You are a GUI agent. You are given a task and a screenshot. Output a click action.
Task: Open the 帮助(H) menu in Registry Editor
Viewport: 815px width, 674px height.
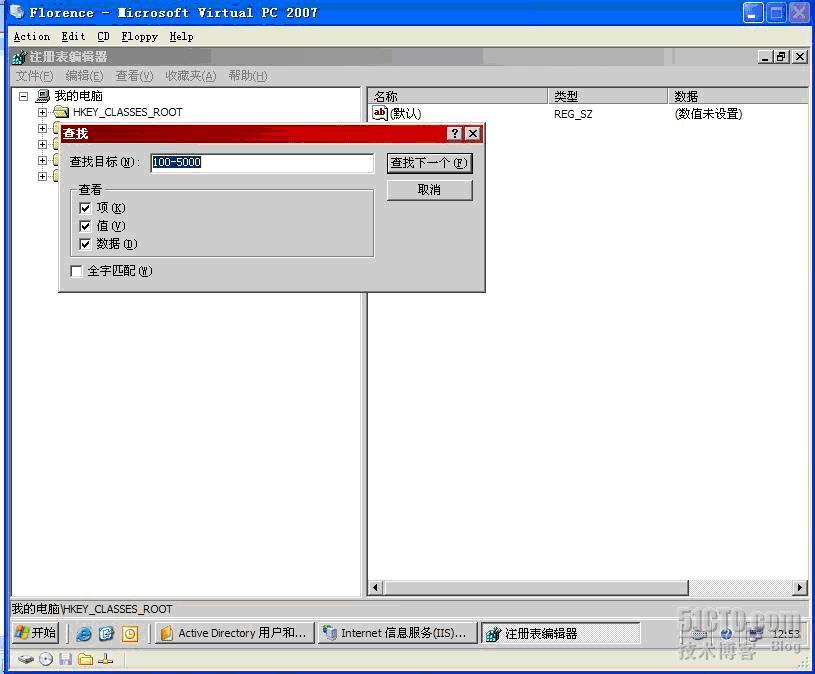click(248, 76)
